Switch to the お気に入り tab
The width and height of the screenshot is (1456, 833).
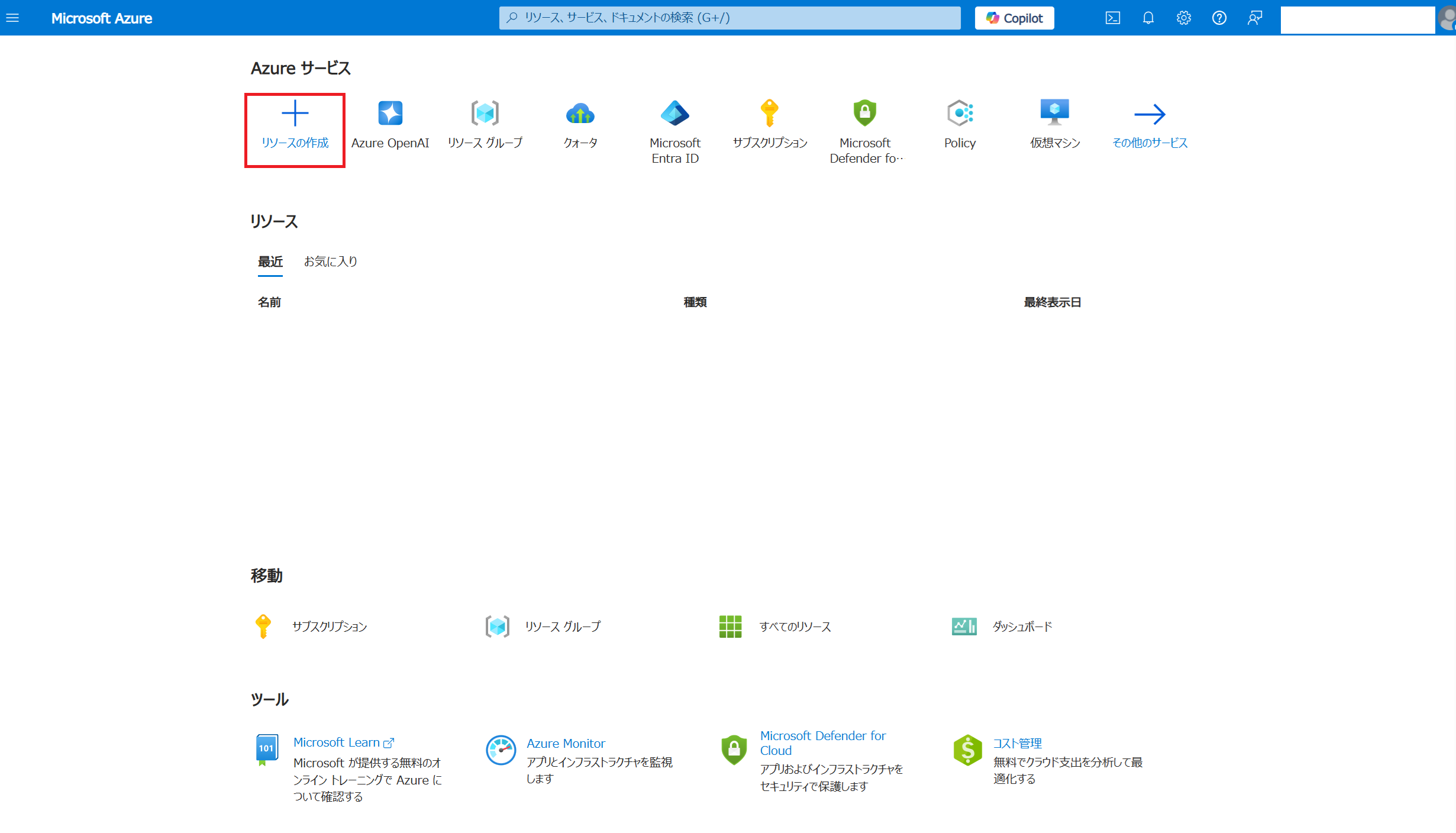331,261
